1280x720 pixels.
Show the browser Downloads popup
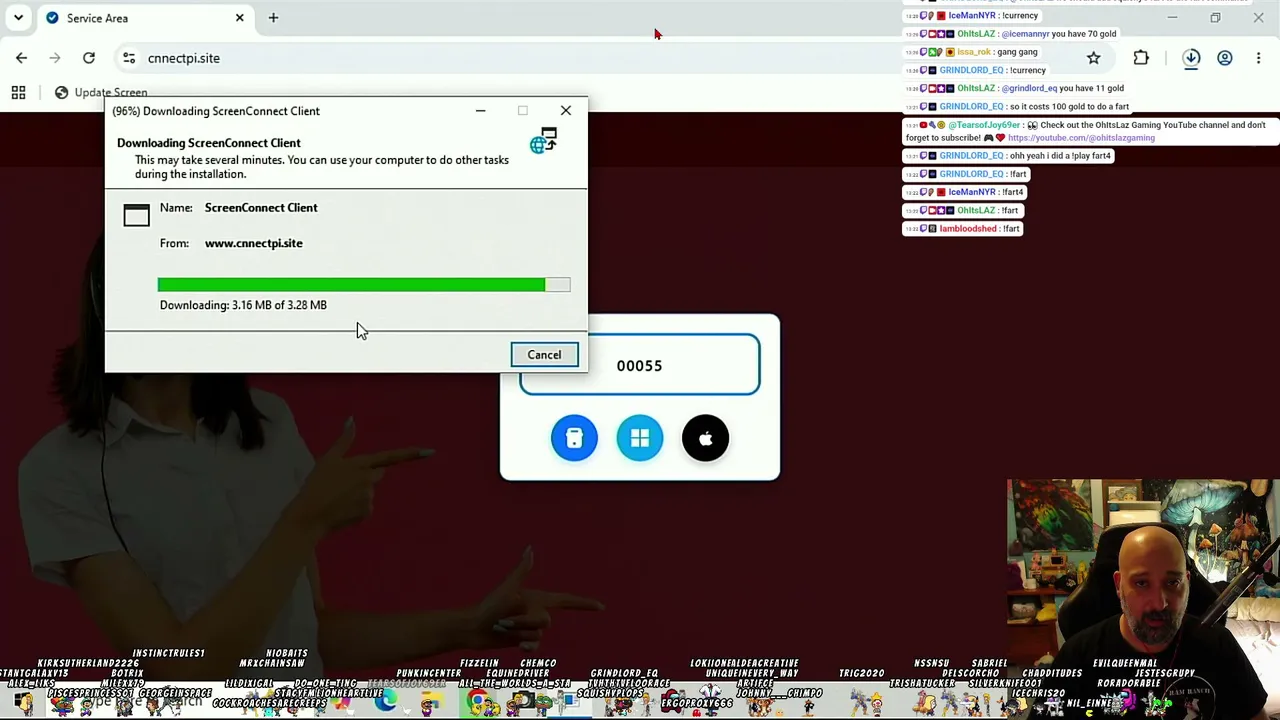[x=1191, y=58]
